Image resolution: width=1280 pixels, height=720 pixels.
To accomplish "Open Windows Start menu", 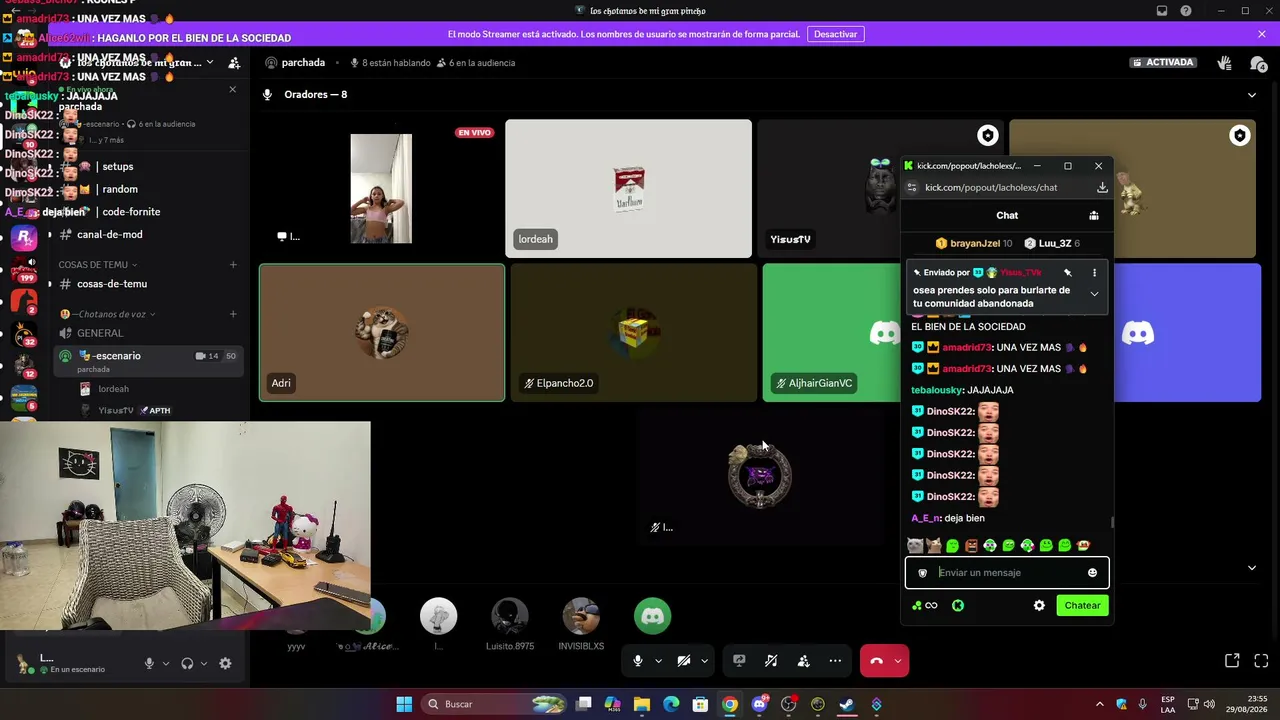I will 404,704.
